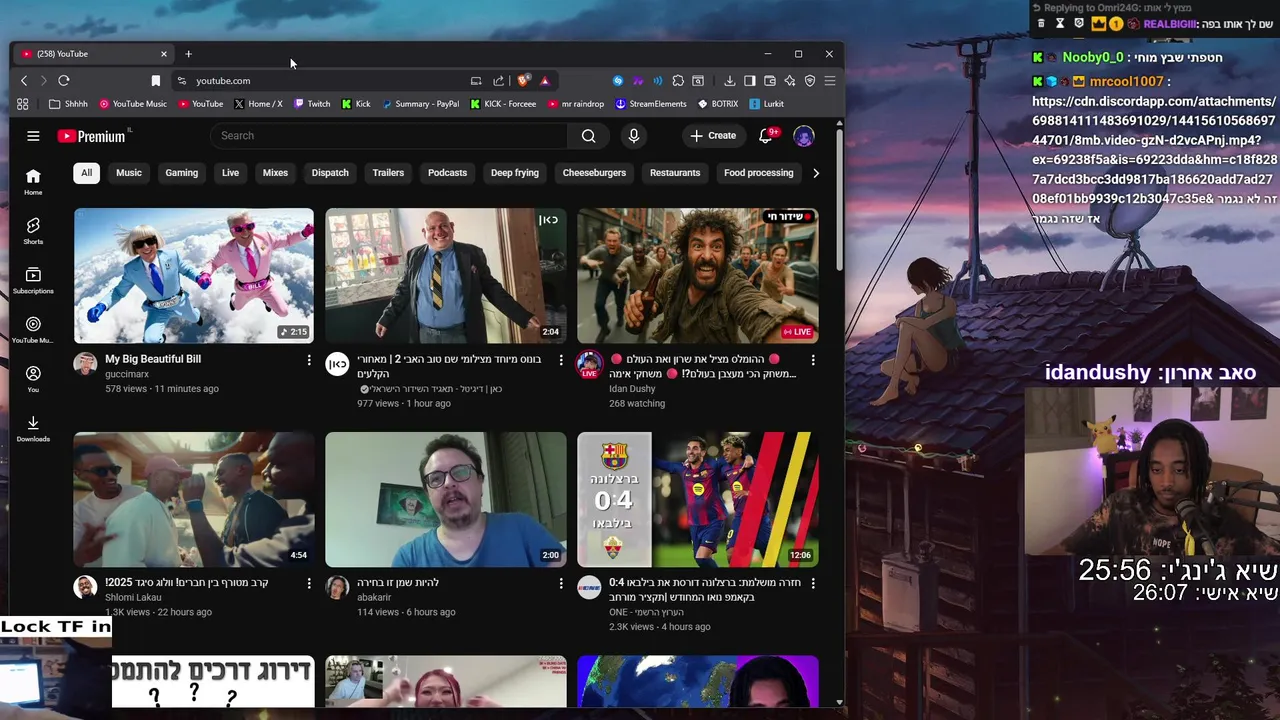The width and height of the screenshot is (1280, 720).
Task: Open the browser main menu
Action: click(830, 80)
